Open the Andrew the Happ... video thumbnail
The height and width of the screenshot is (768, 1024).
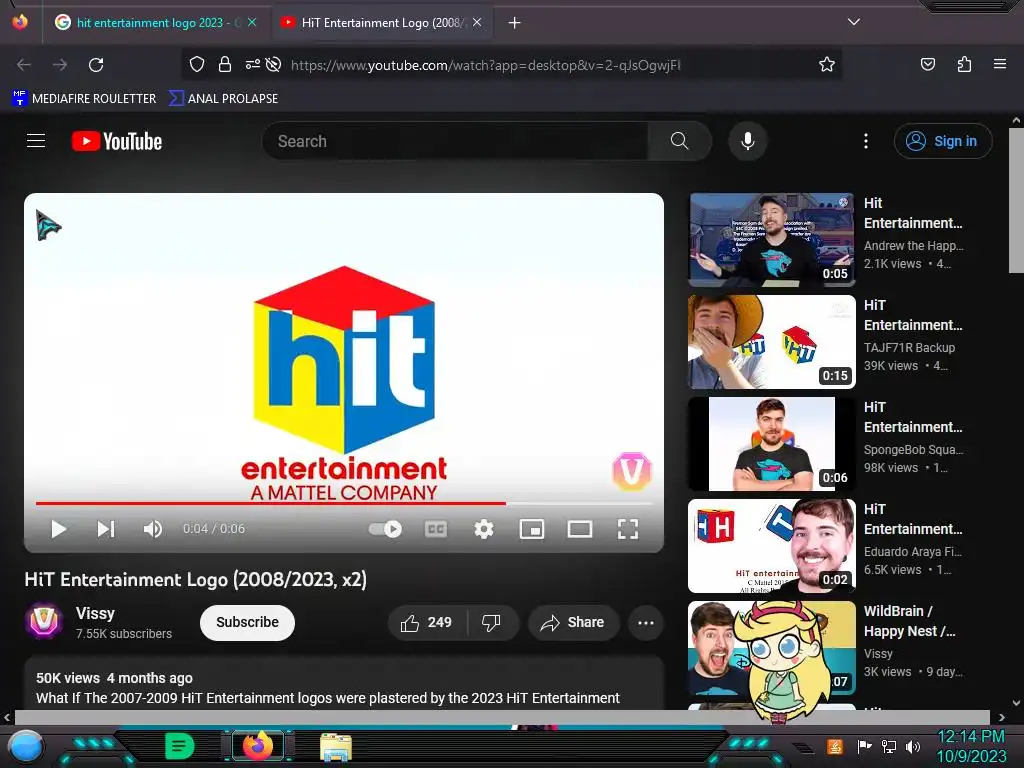pos(771,240)
